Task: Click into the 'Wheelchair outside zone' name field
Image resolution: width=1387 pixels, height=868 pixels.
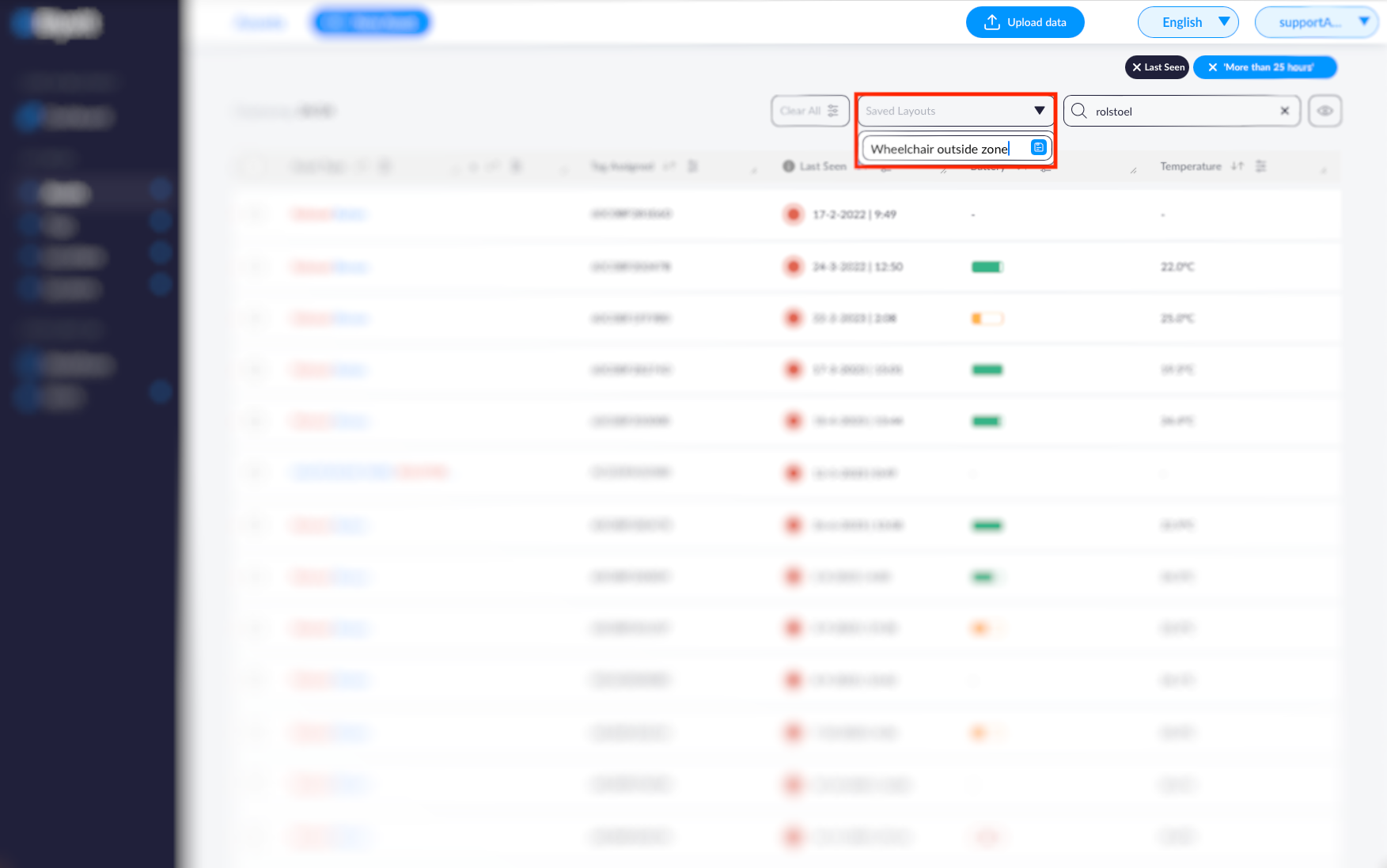Action: point(942,149)
